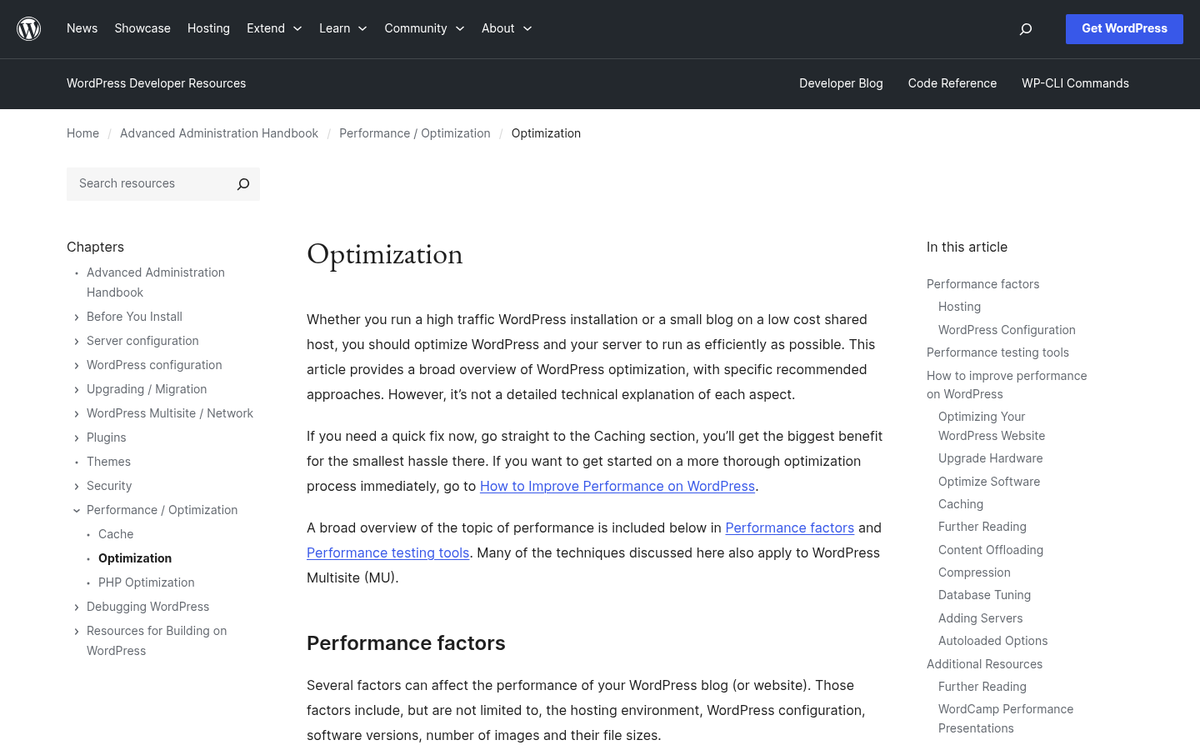Jump to Performance testing tools in outline

coord(998,353)
